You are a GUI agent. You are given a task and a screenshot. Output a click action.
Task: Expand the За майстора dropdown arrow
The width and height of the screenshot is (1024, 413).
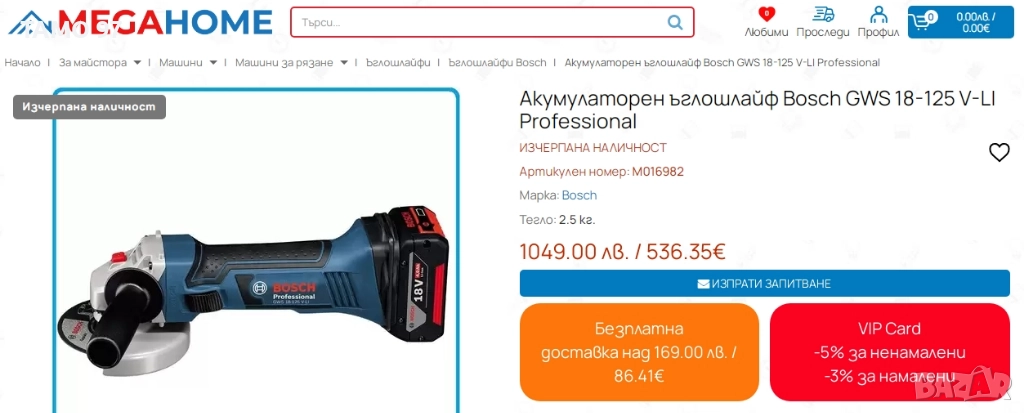tap(137, 63)
